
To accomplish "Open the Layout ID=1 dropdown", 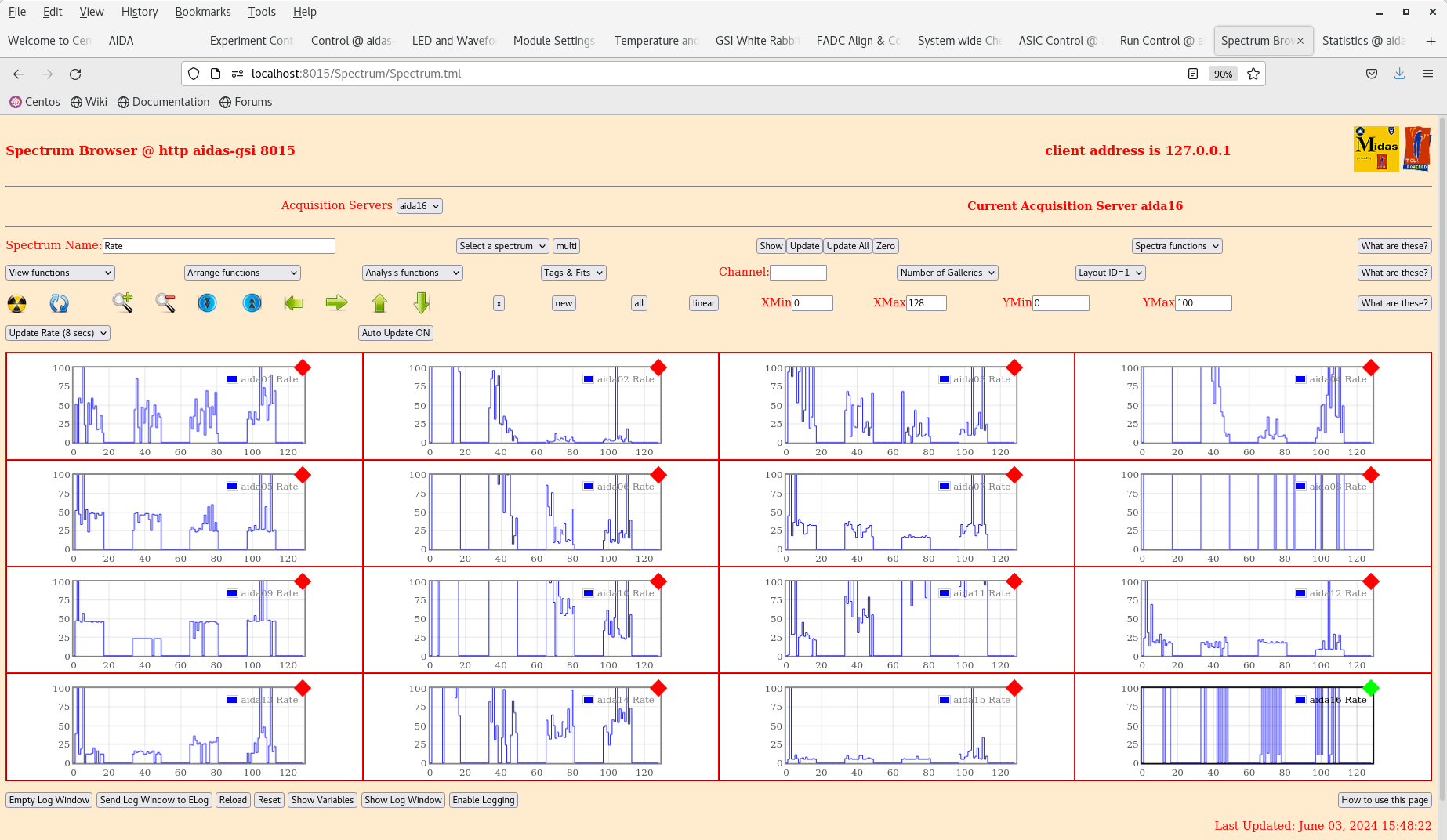I will point(1110,273).
